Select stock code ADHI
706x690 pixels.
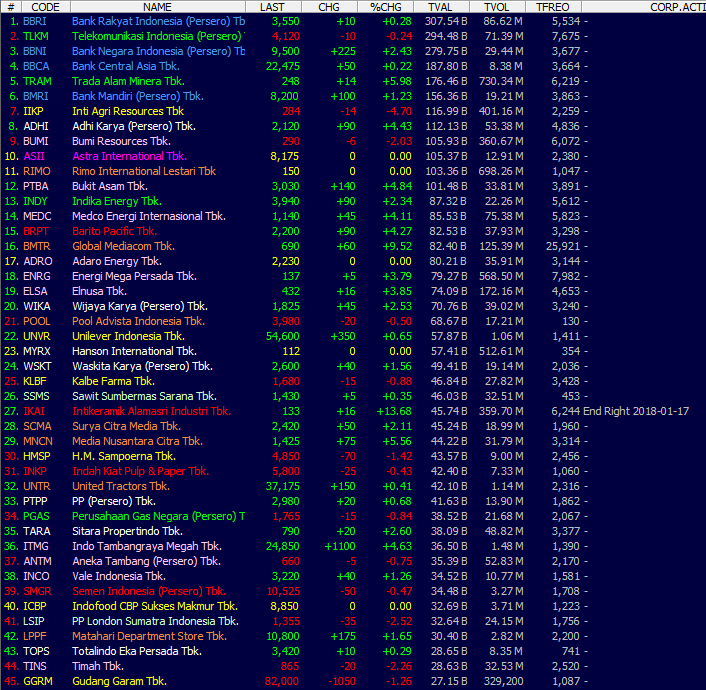click(36, 126)
